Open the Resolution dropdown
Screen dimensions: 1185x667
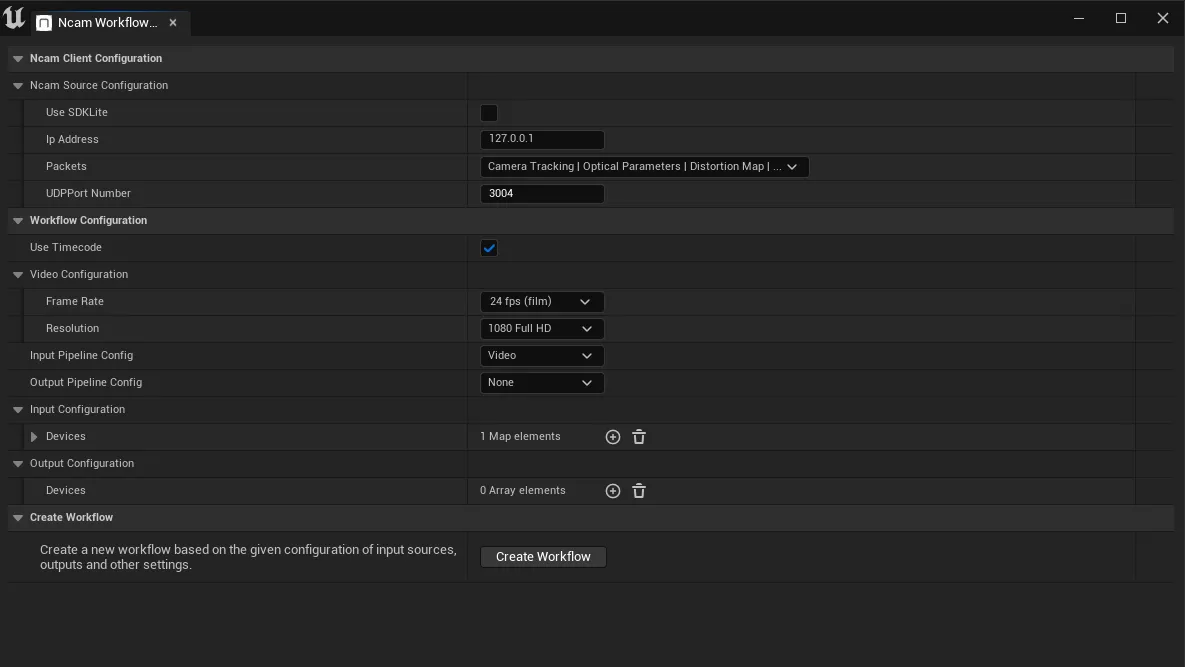(542, 329)
